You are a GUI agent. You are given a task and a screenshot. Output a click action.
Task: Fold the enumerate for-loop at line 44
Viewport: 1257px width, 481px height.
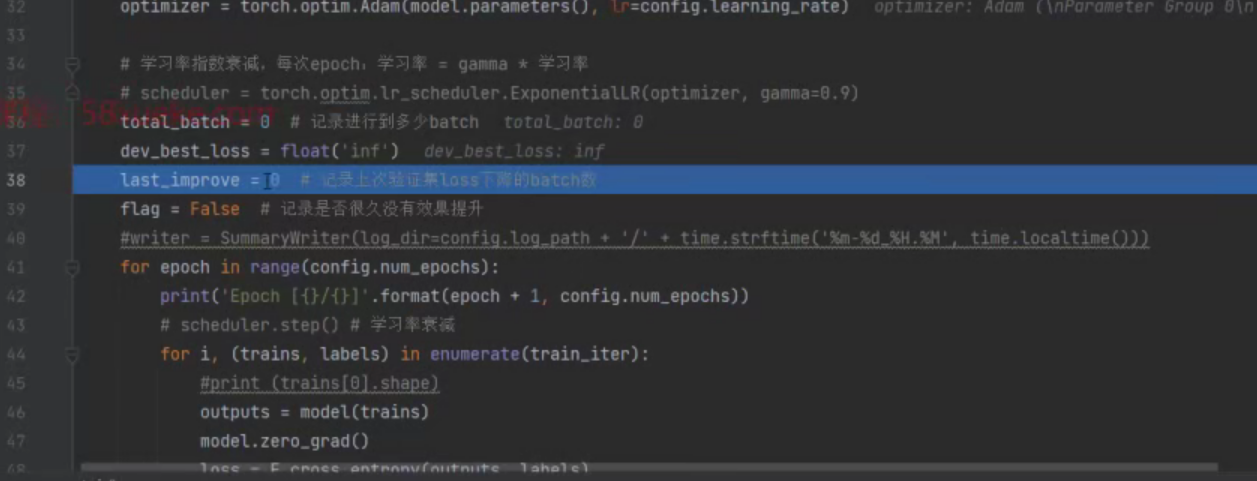pyautogui.click(x=72, y=354)
